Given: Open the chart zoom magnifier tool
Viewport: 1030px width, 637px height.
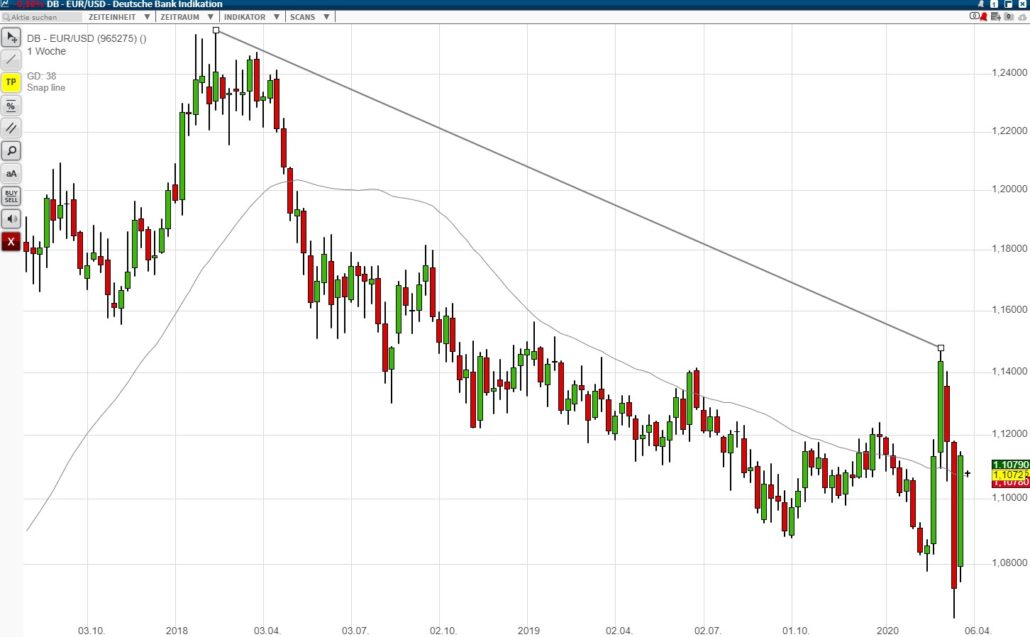Looking at the screenshot, I should point(11,150).
